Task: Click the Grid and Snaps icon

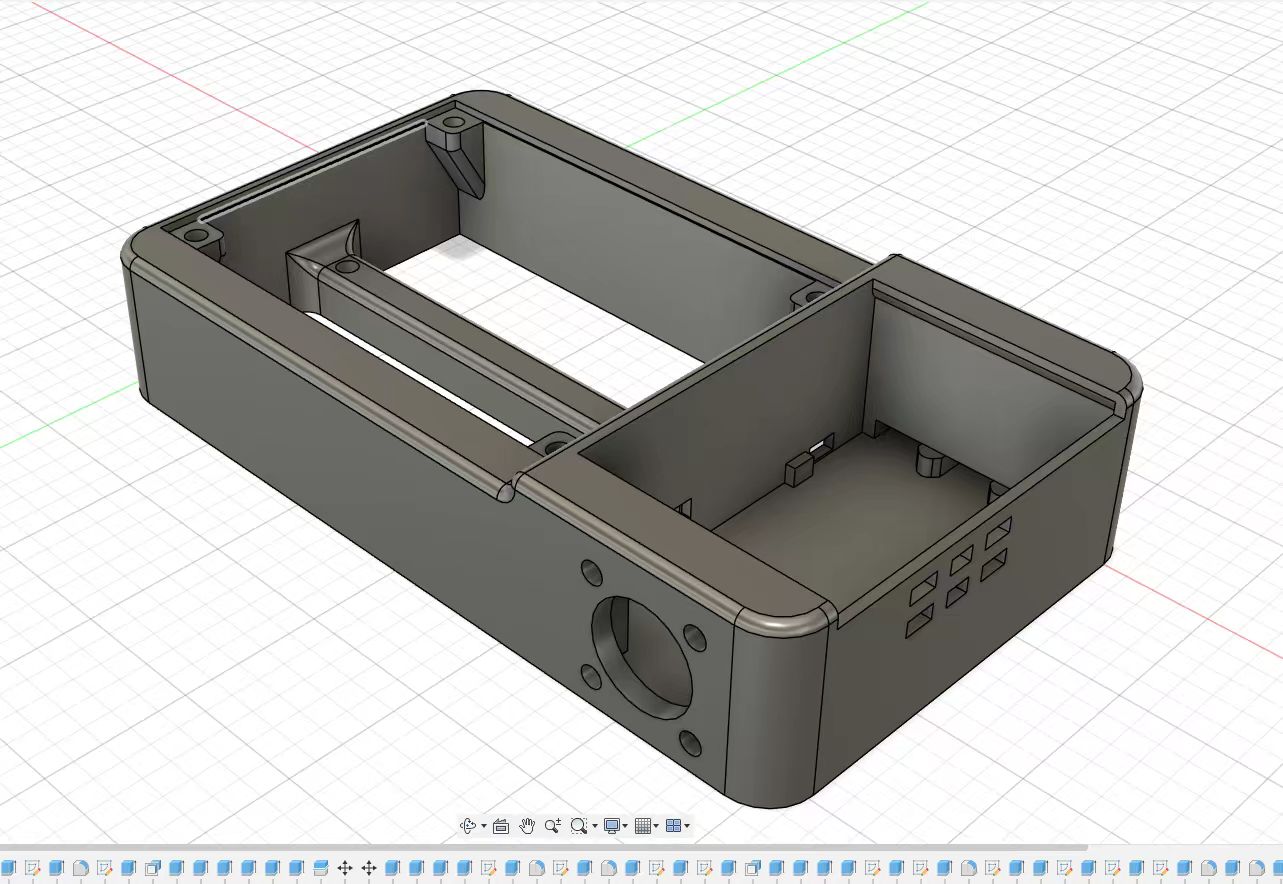Action: 643,826
